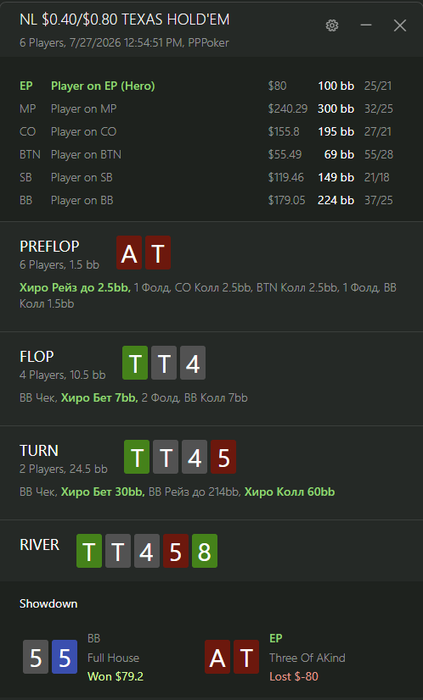Close the hand history window
The width and height of the screenshot is (423, 700).
(x=400, y=25)
